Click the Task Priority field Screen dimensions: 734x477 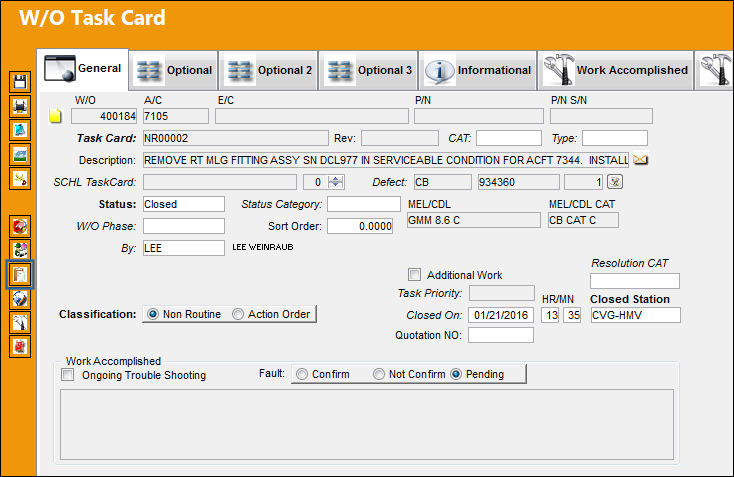coord(501,293)
